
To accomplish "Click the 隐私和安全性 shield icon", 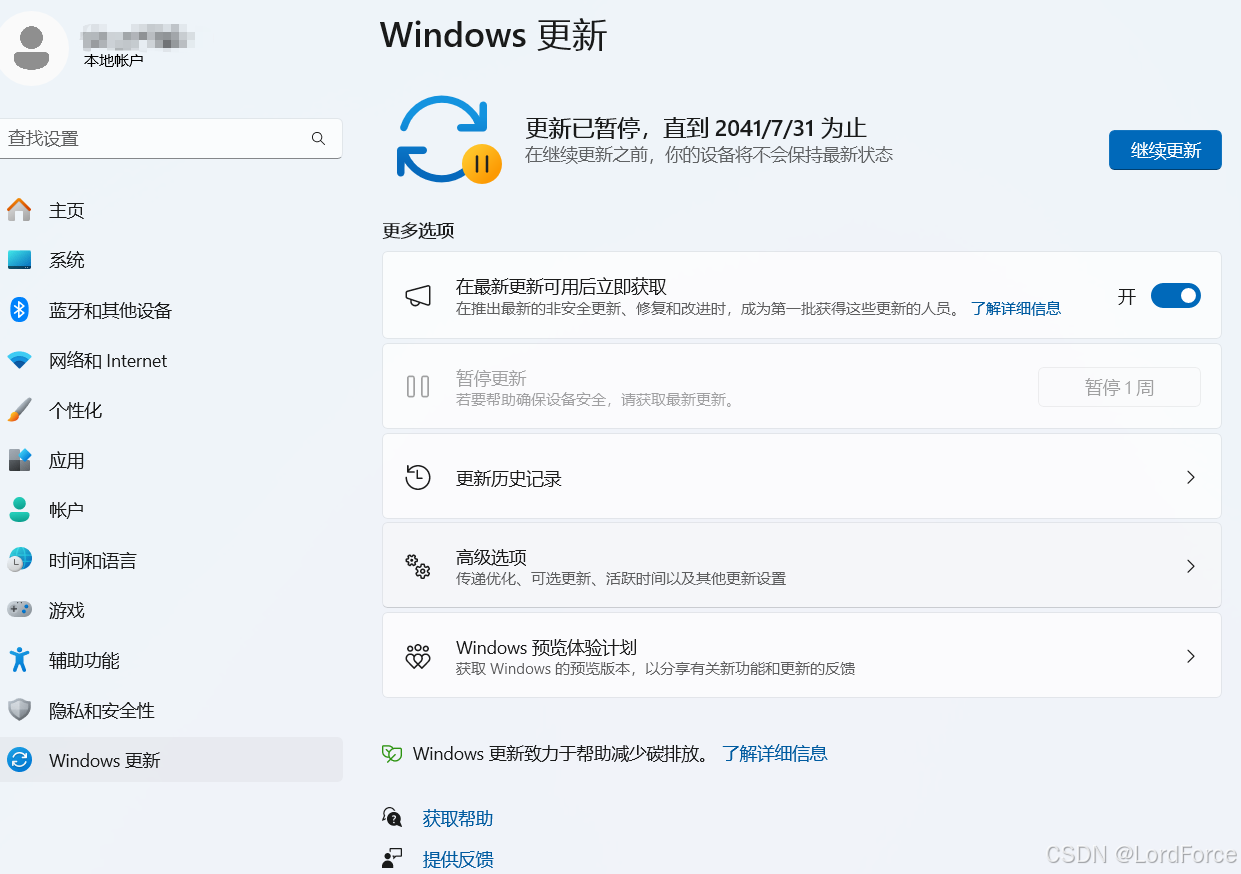I will 19,710.
